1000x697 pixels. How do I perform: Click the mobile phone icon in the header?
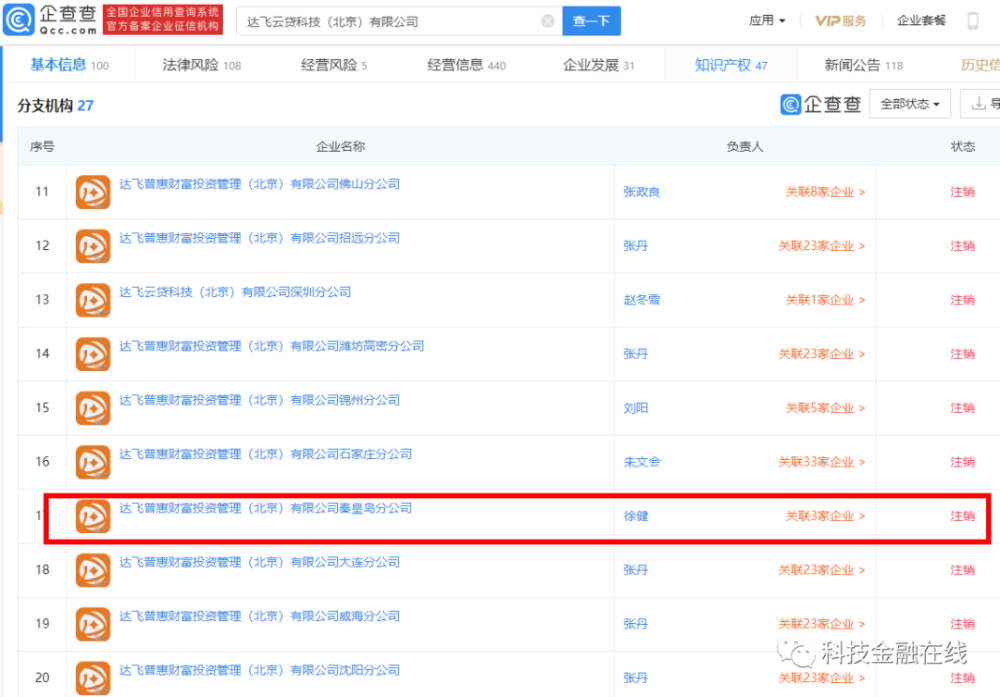pos(973,21)
